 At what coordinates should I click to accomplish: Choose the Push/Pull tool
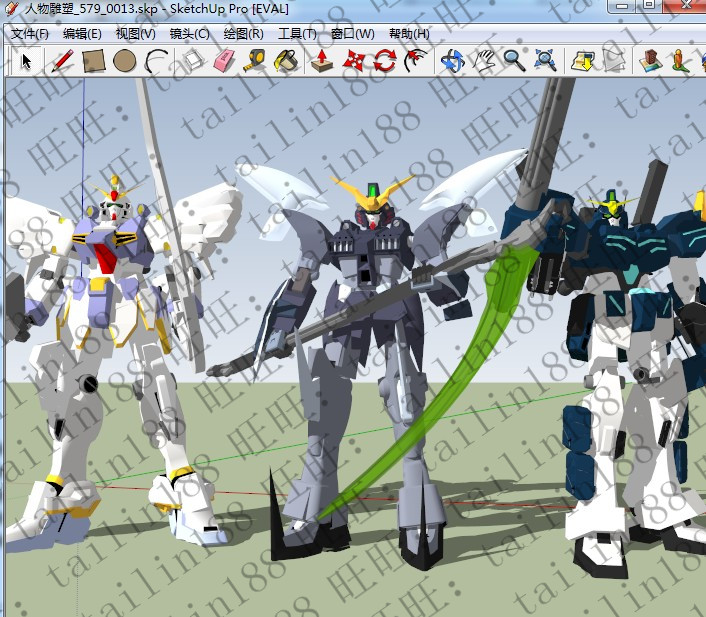pyautogui.click(x=322, y=61)
